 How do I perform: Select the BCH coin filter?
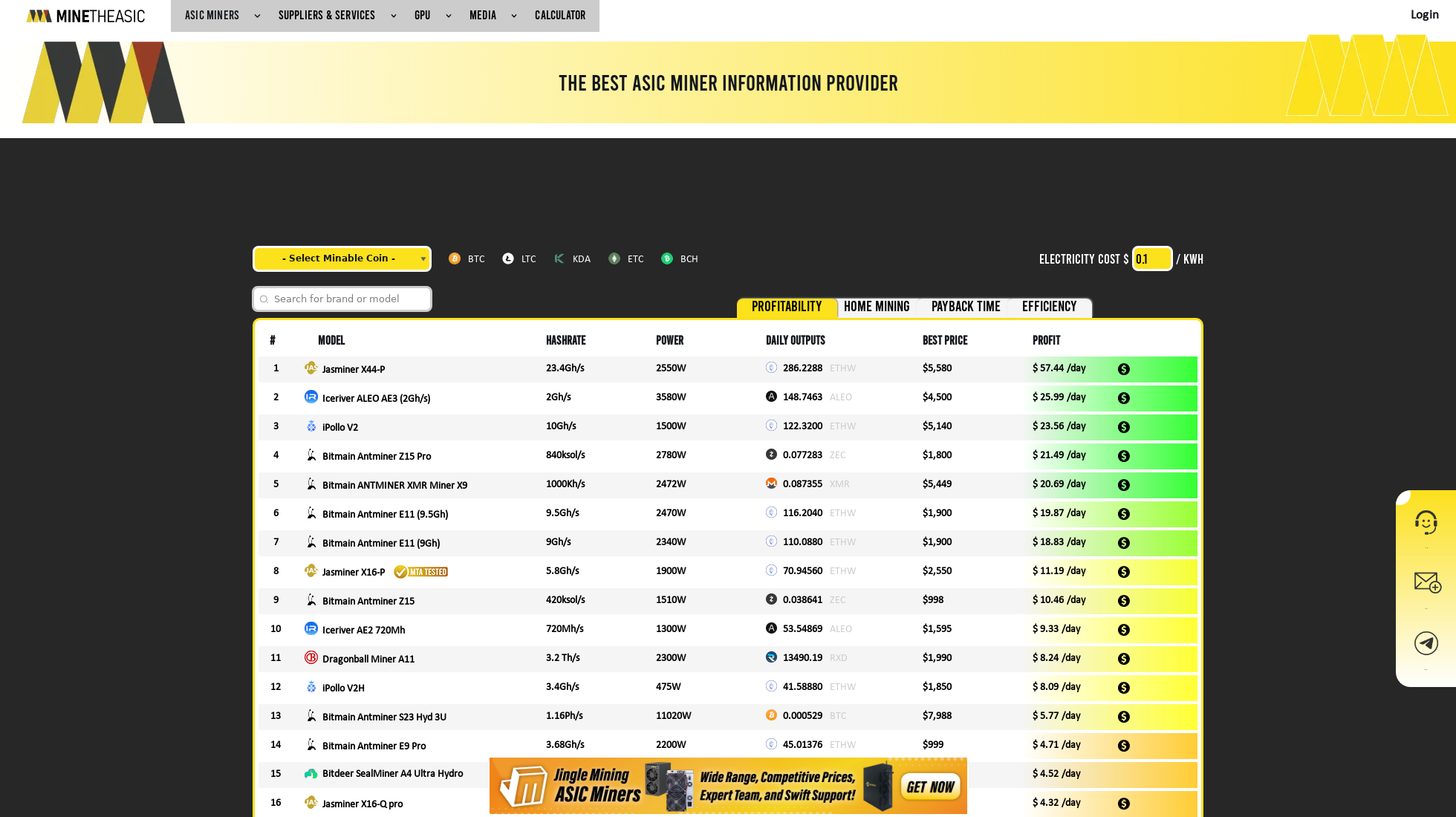click(680, 258)
